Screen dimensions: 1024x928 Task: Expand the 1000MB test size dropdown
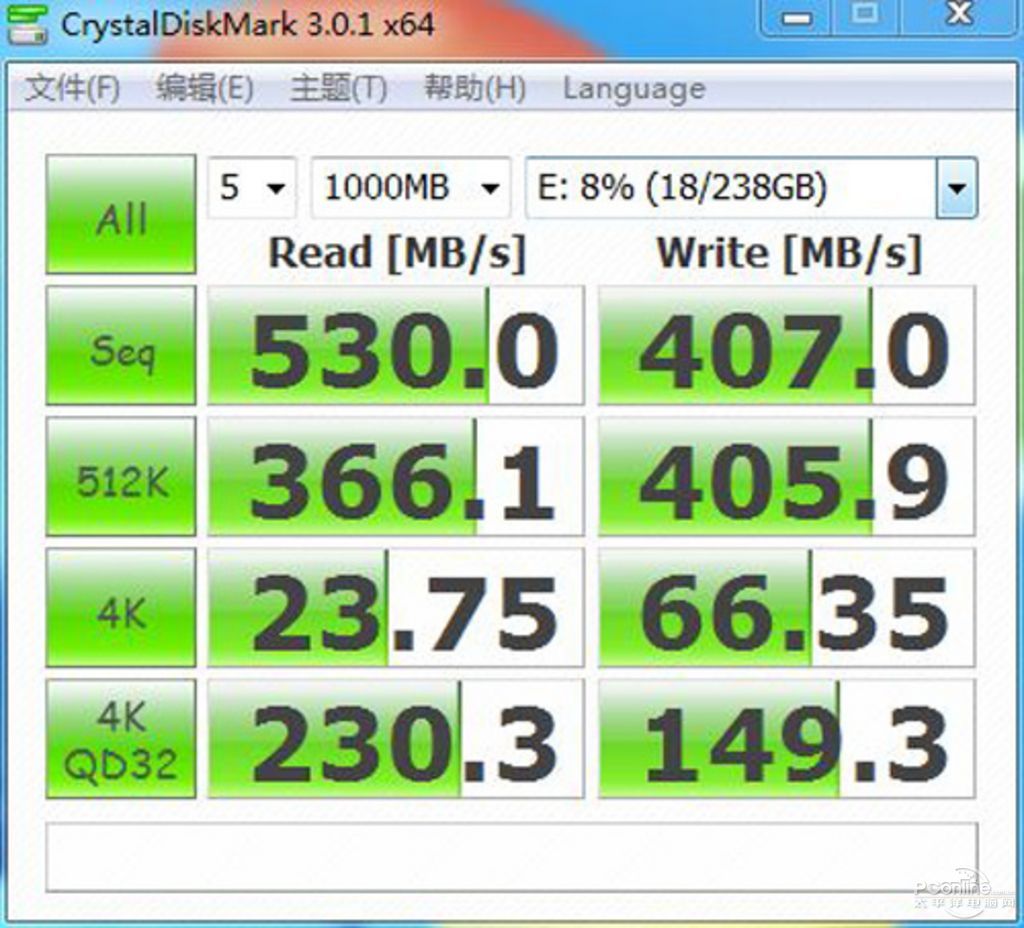411,188
